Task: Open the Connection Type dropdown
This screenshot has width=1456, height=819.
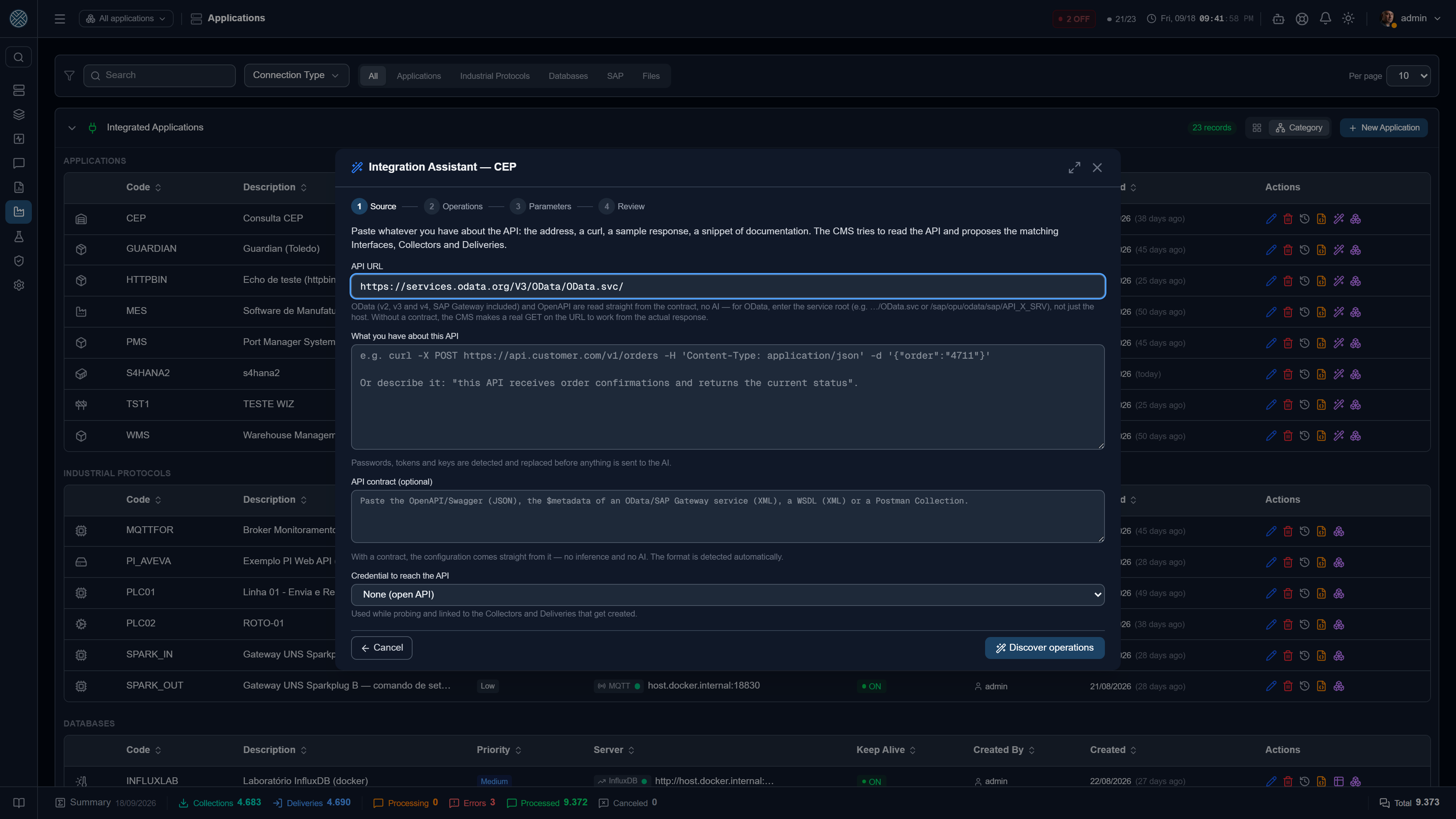Action: (x=296, y=75)
